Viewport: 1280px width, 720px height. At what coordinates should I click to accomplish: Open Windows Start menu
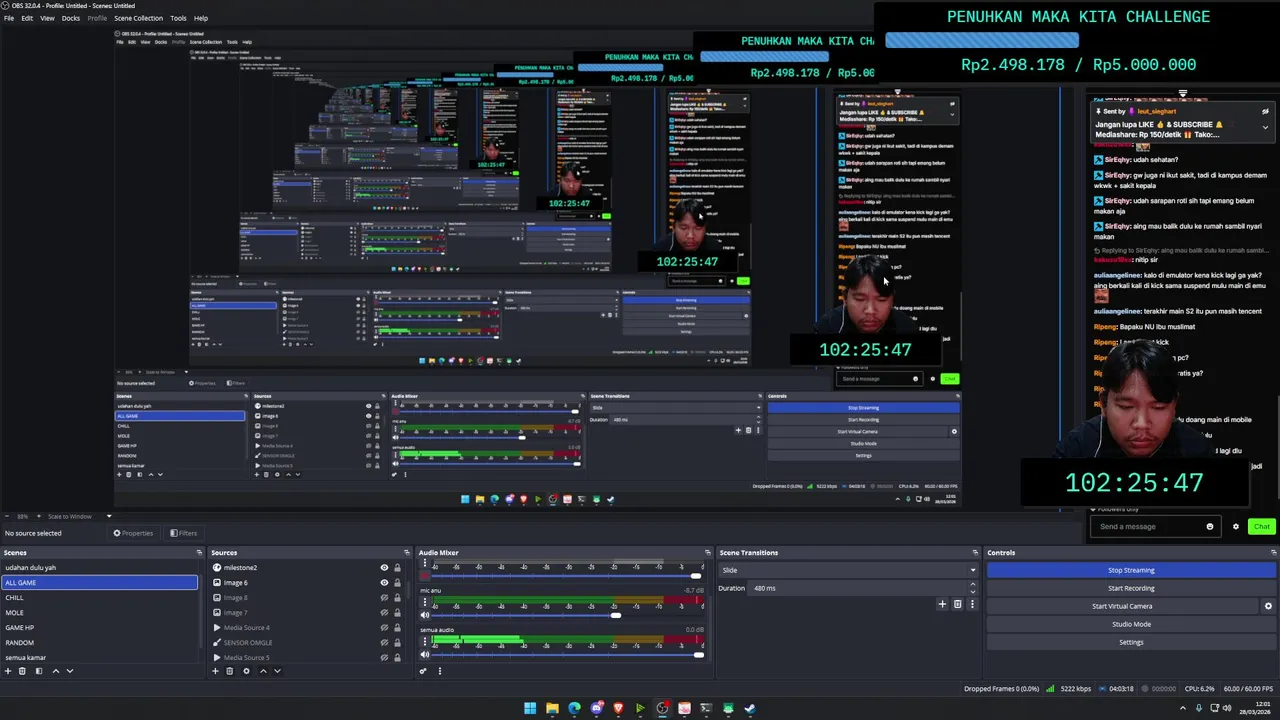click(530, 708)
